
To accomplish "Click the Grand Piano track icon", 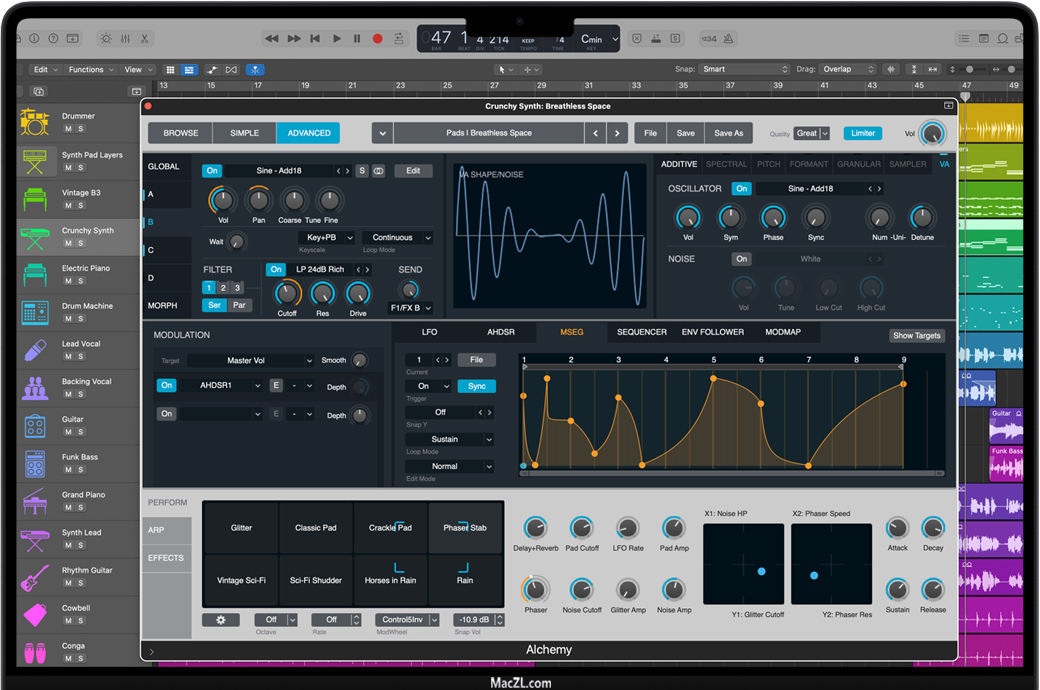I will point(34,501).
